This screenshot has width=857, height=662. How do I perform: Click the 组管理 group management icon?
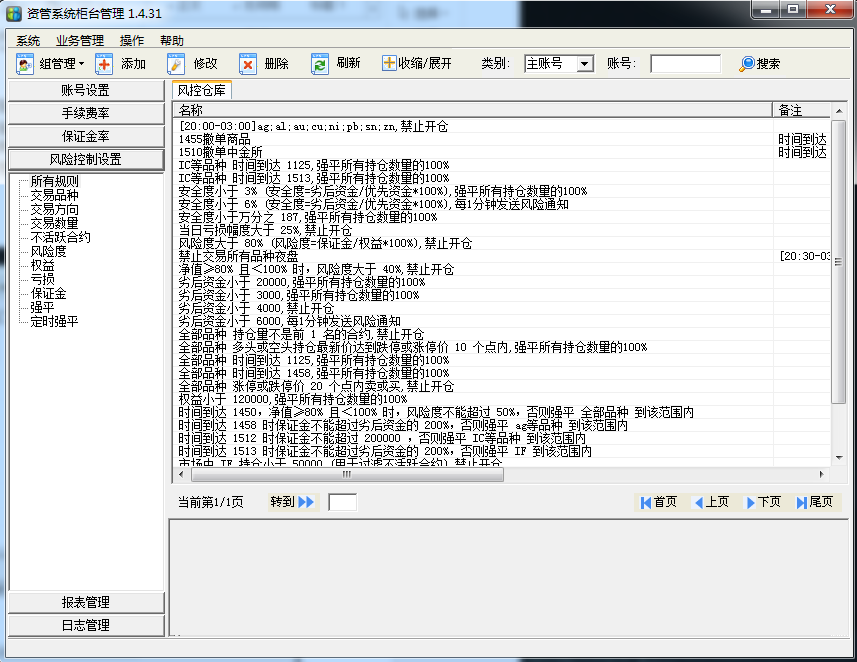[x=25, y=64]
